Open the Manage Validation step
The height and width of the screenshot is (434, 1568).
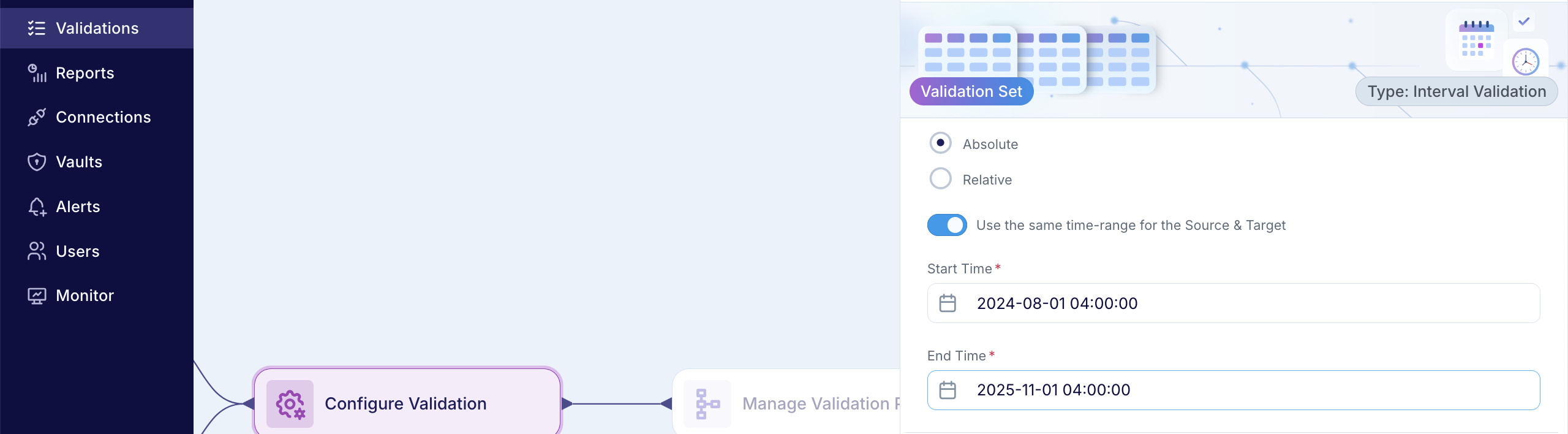796,403
